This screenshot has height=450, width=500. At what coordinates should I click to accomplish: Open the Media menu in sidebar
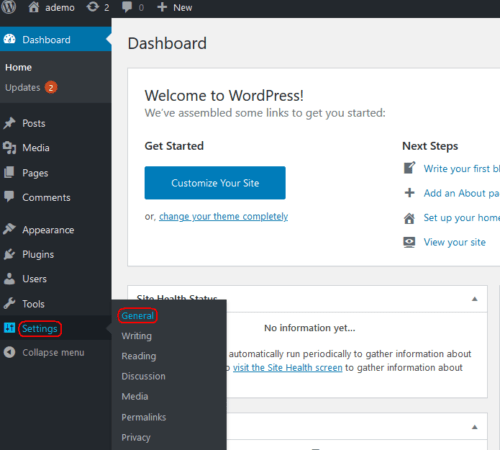tap(36, 148)
